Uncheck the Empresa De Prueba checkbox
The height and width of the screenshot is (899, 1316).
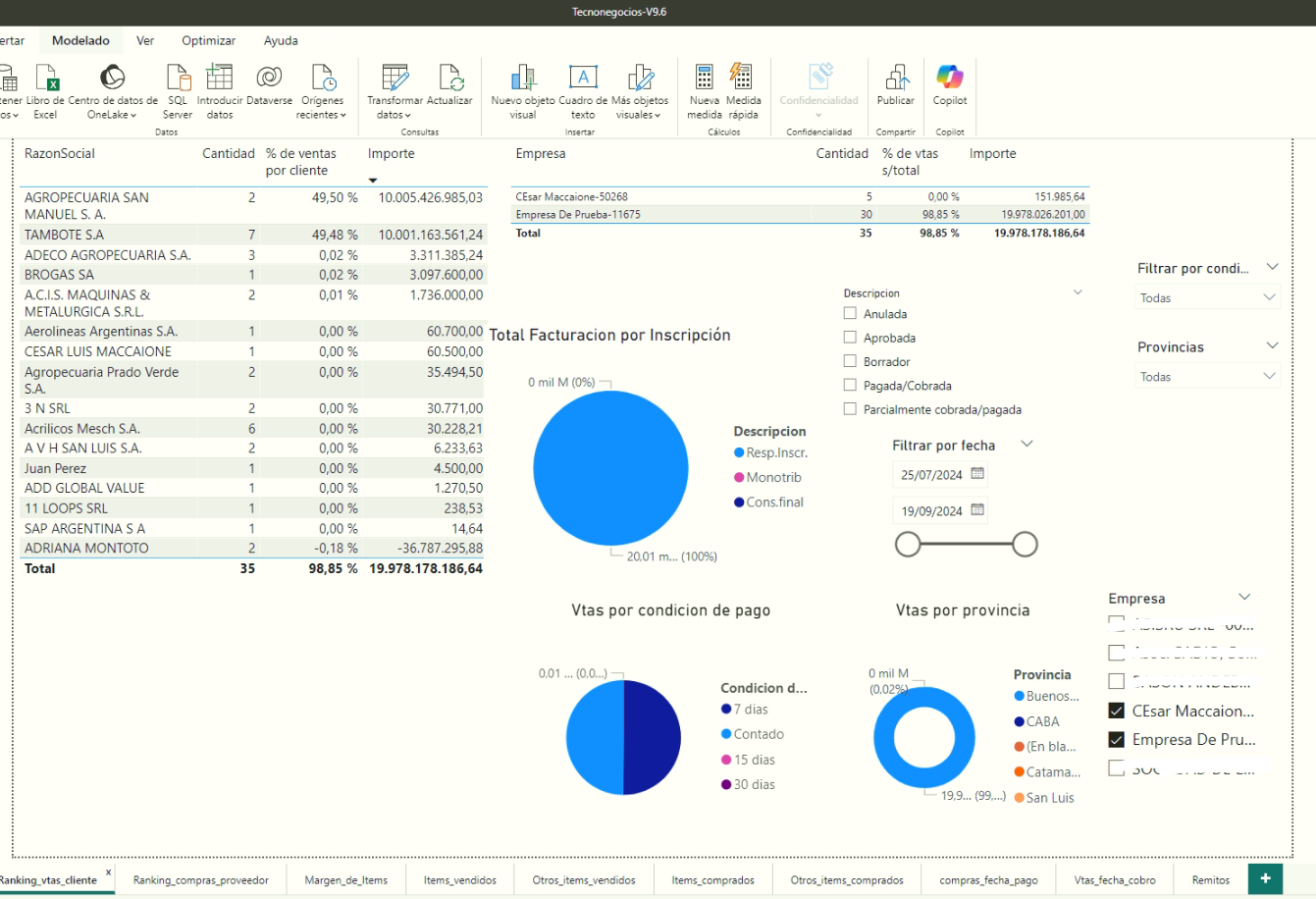1116,740
